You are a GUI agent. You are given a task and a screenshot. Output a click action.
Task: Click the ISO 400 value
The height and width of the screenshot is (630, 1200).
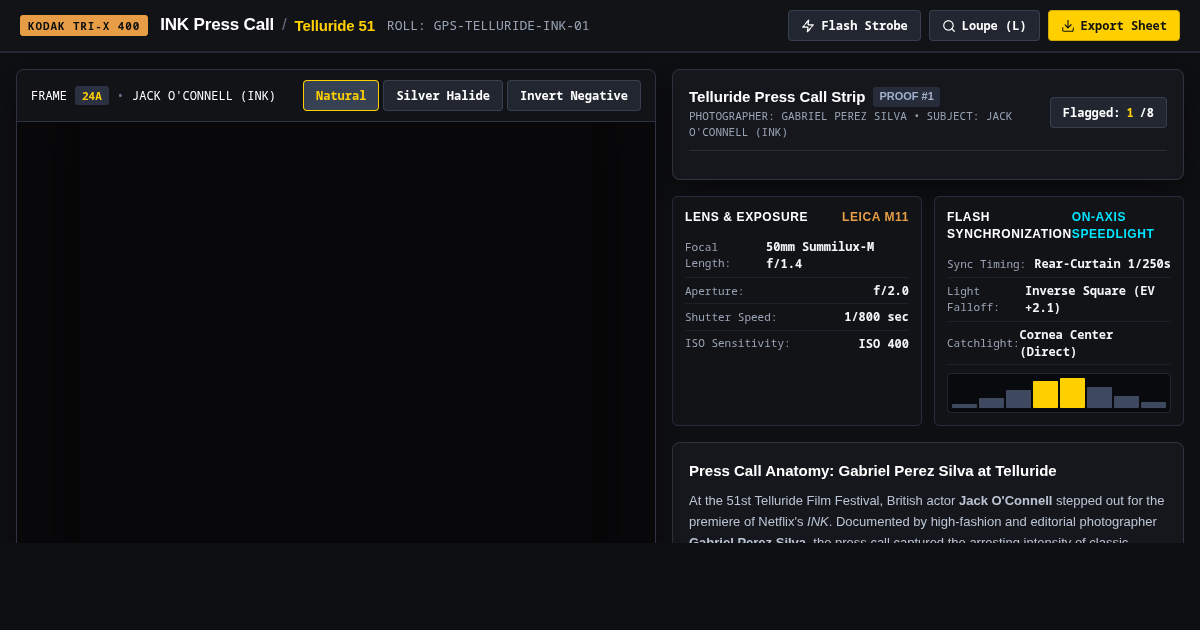883,344
